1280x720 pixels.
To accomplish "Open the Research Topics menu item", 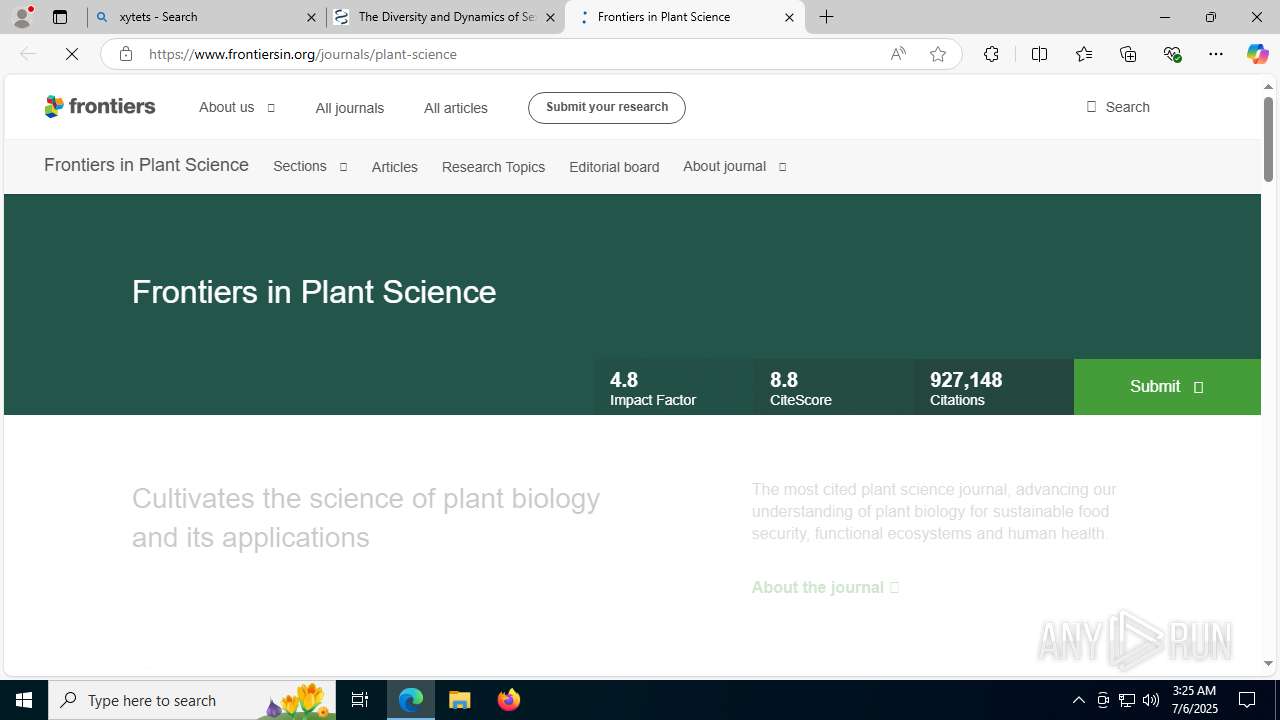I will tap(493, 167).
